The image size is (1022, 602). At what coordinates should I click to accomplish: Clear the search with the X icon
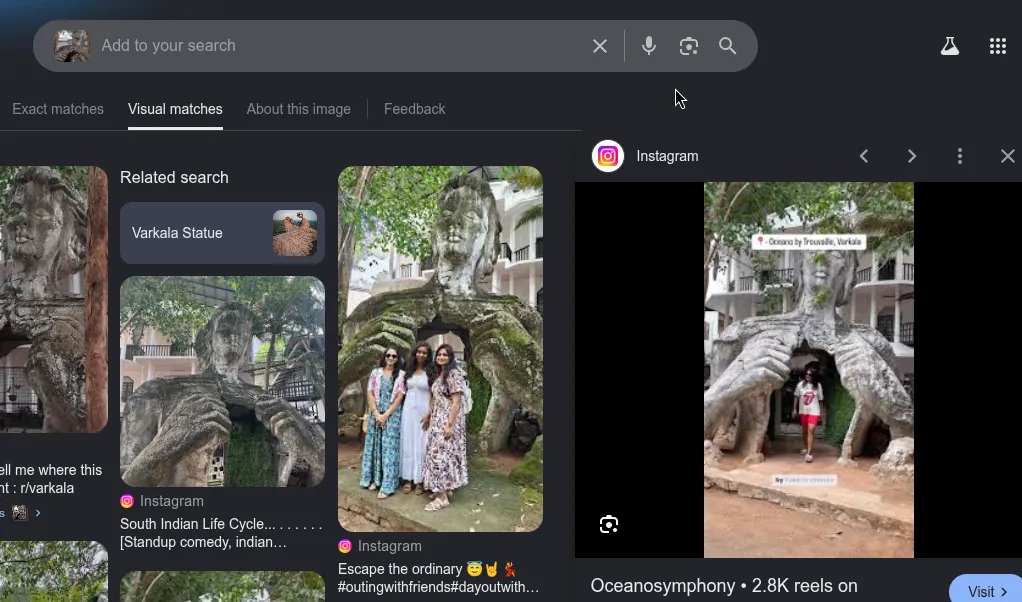600,46
